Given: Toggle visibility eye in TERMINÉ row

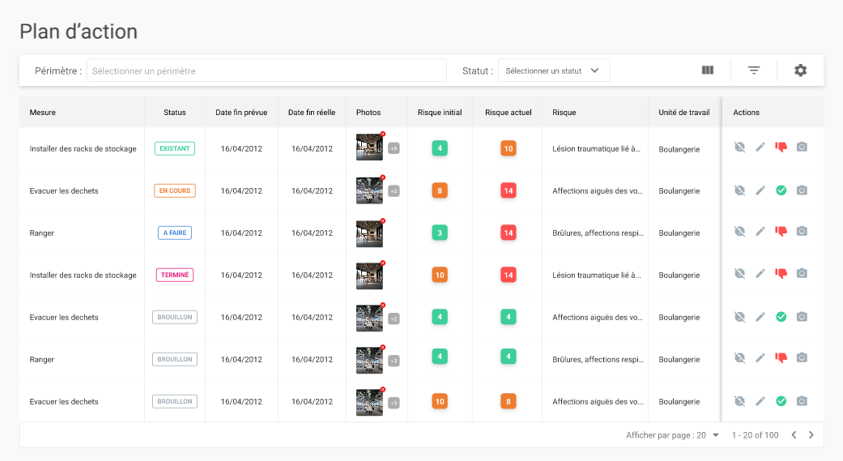Looking at the screenshot, I should (740, 273).
